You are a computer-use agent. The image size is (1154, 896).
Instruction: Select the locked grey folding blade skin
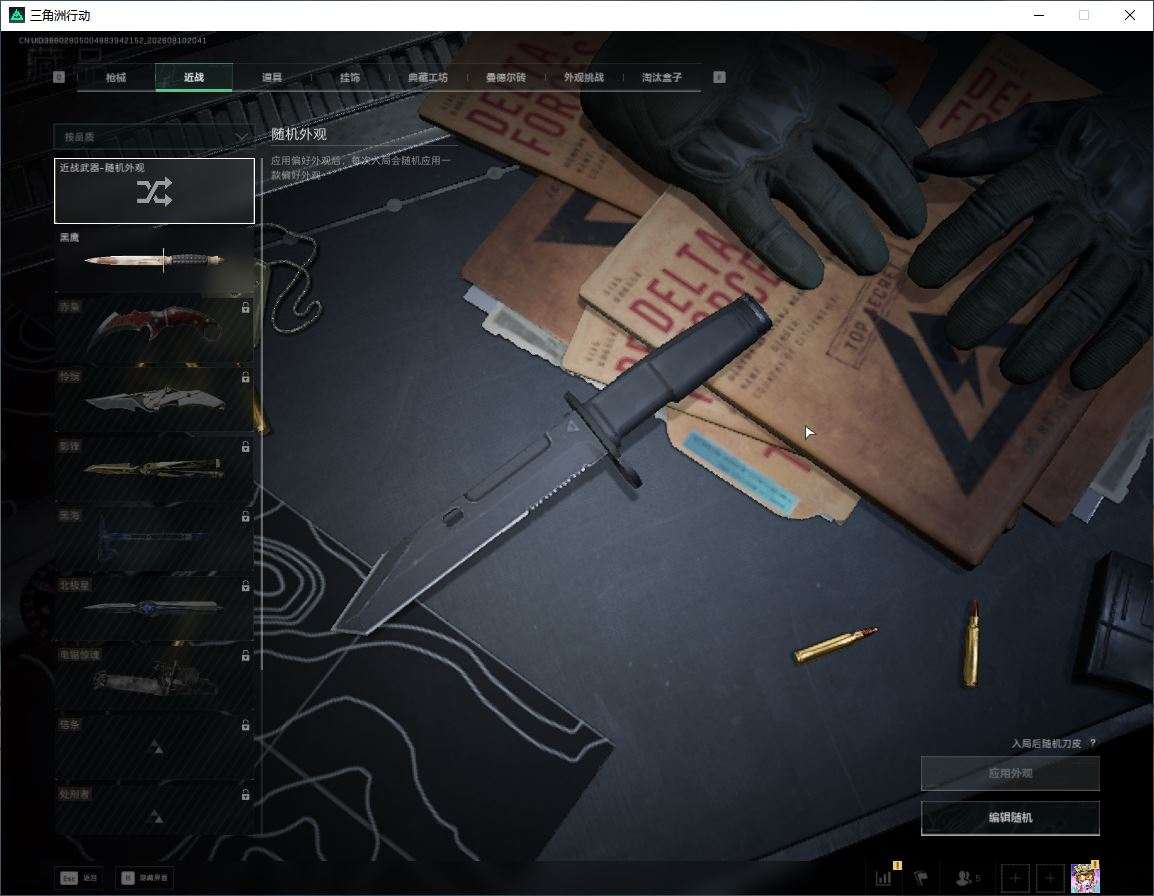tap(155, 399)
